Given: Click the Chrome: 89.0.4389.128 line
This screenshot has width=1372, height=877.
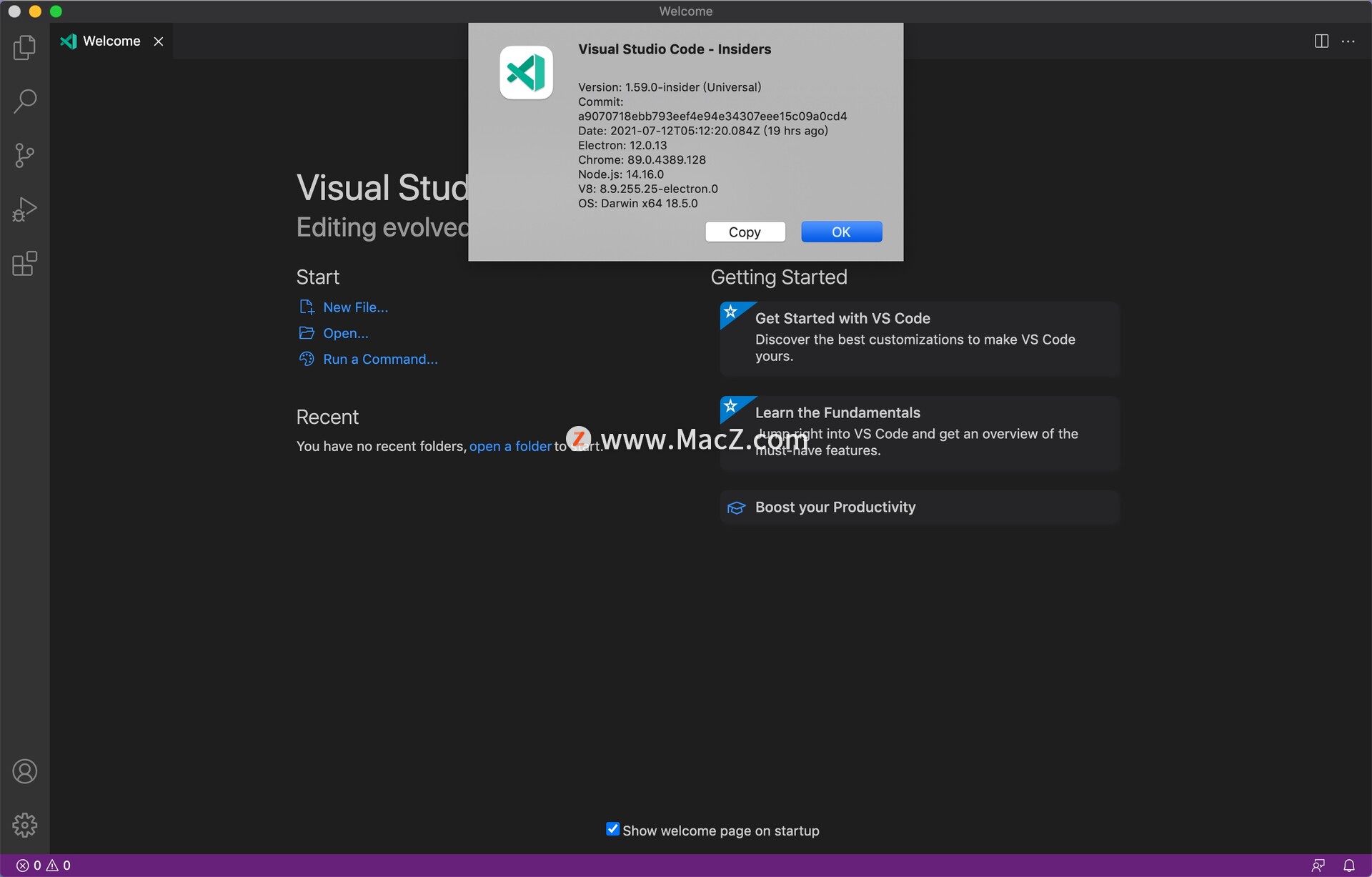Looking at the screenshot, I should tap(642, 160).
